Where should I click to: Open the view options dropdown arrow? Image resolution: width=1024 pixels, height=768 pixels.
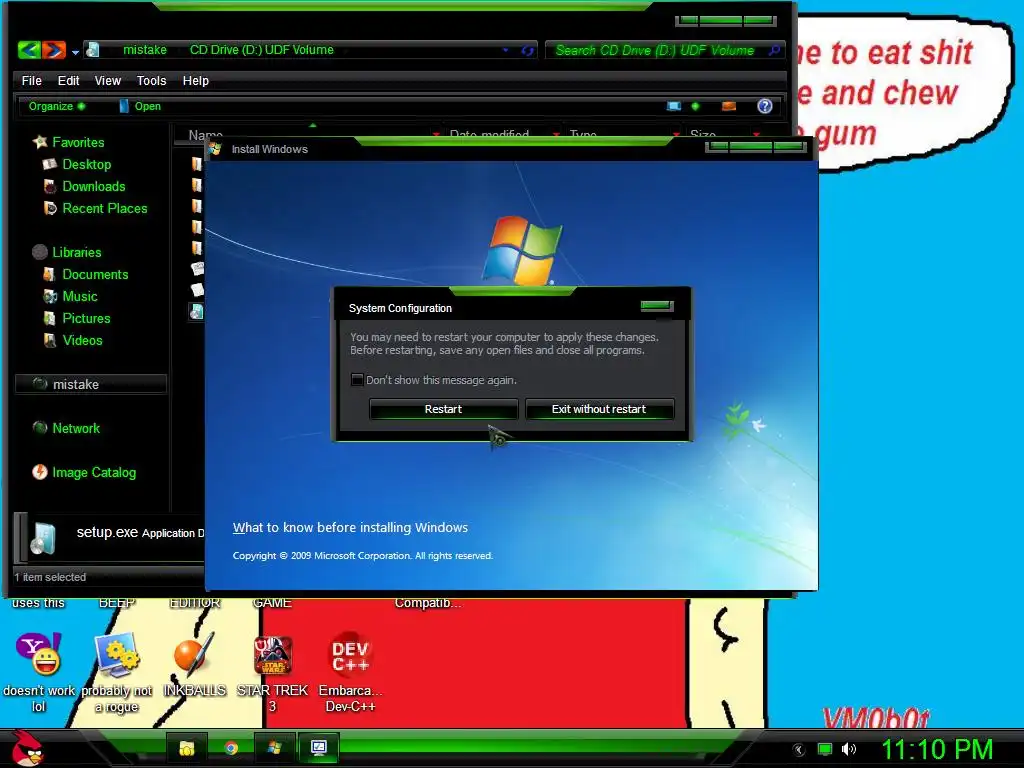695,106
